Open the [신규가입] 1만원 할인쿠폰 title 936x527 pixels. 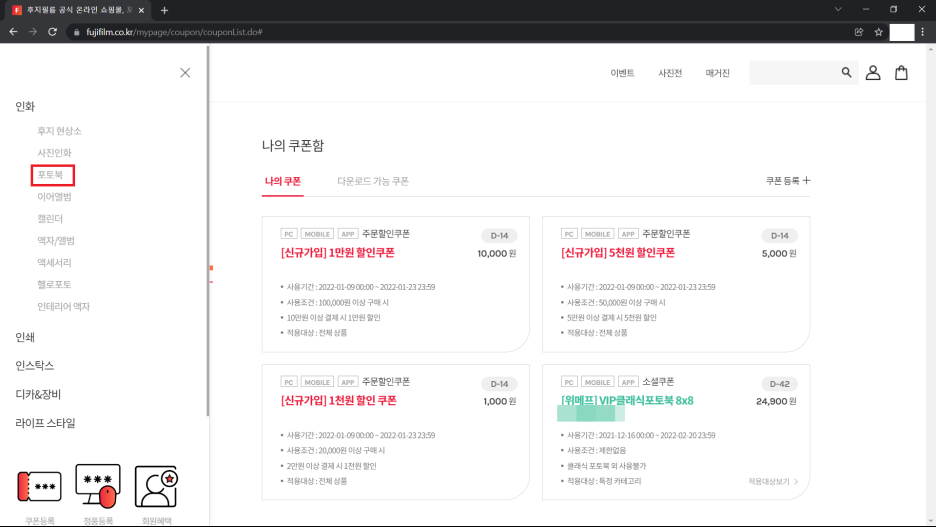tap(338, 252)
